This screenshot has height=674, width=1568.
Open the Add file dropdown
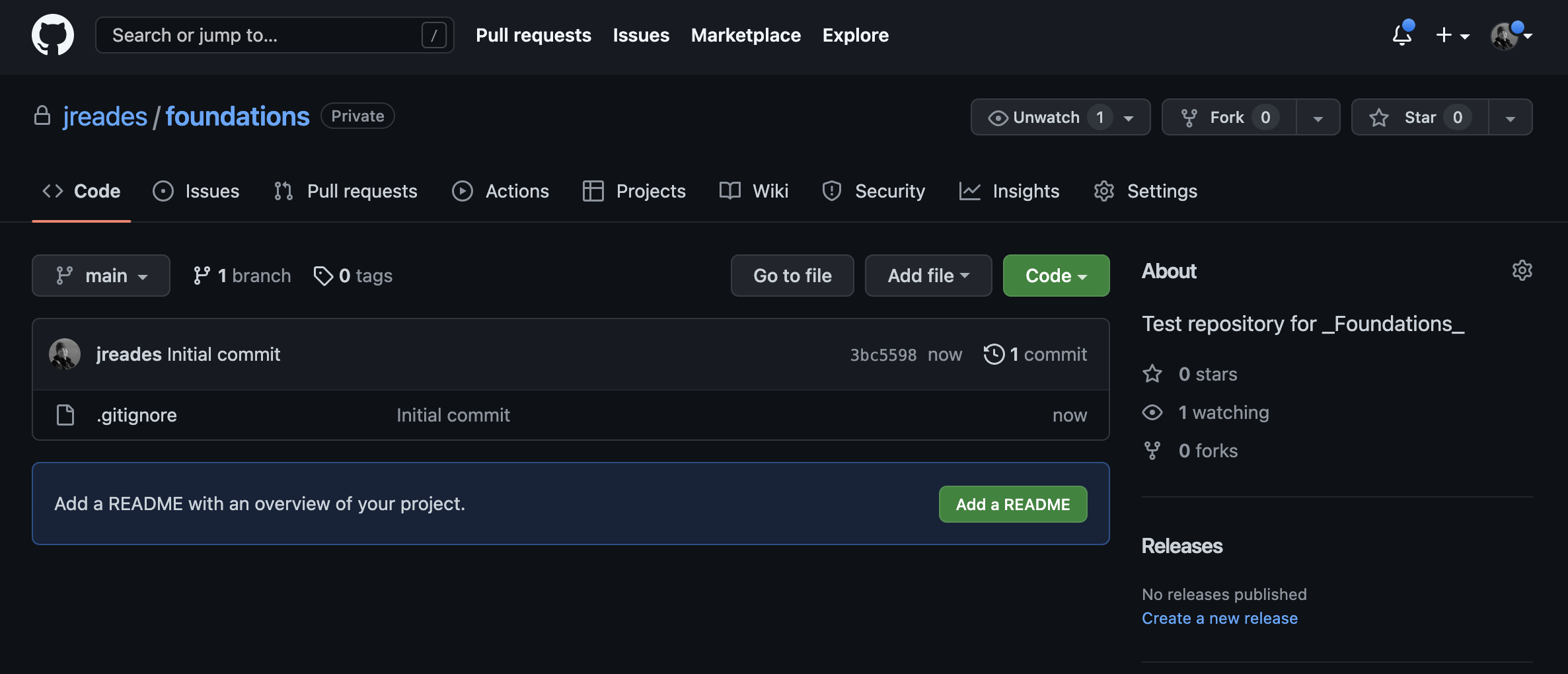pyautogui.click(x=928, y=276)
